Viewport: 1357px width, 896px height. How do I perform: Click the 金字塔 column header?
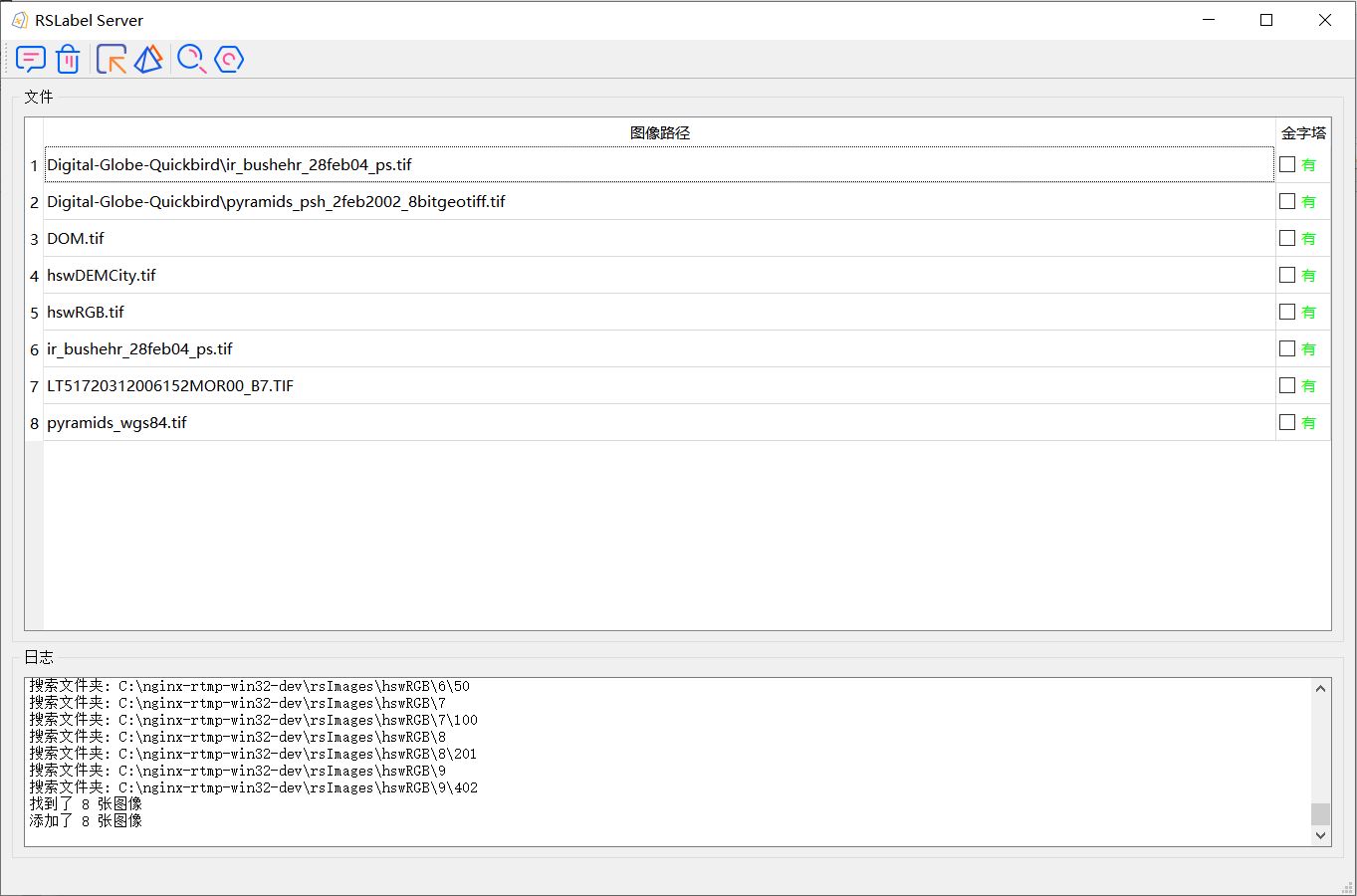(x=1303, y=132)
